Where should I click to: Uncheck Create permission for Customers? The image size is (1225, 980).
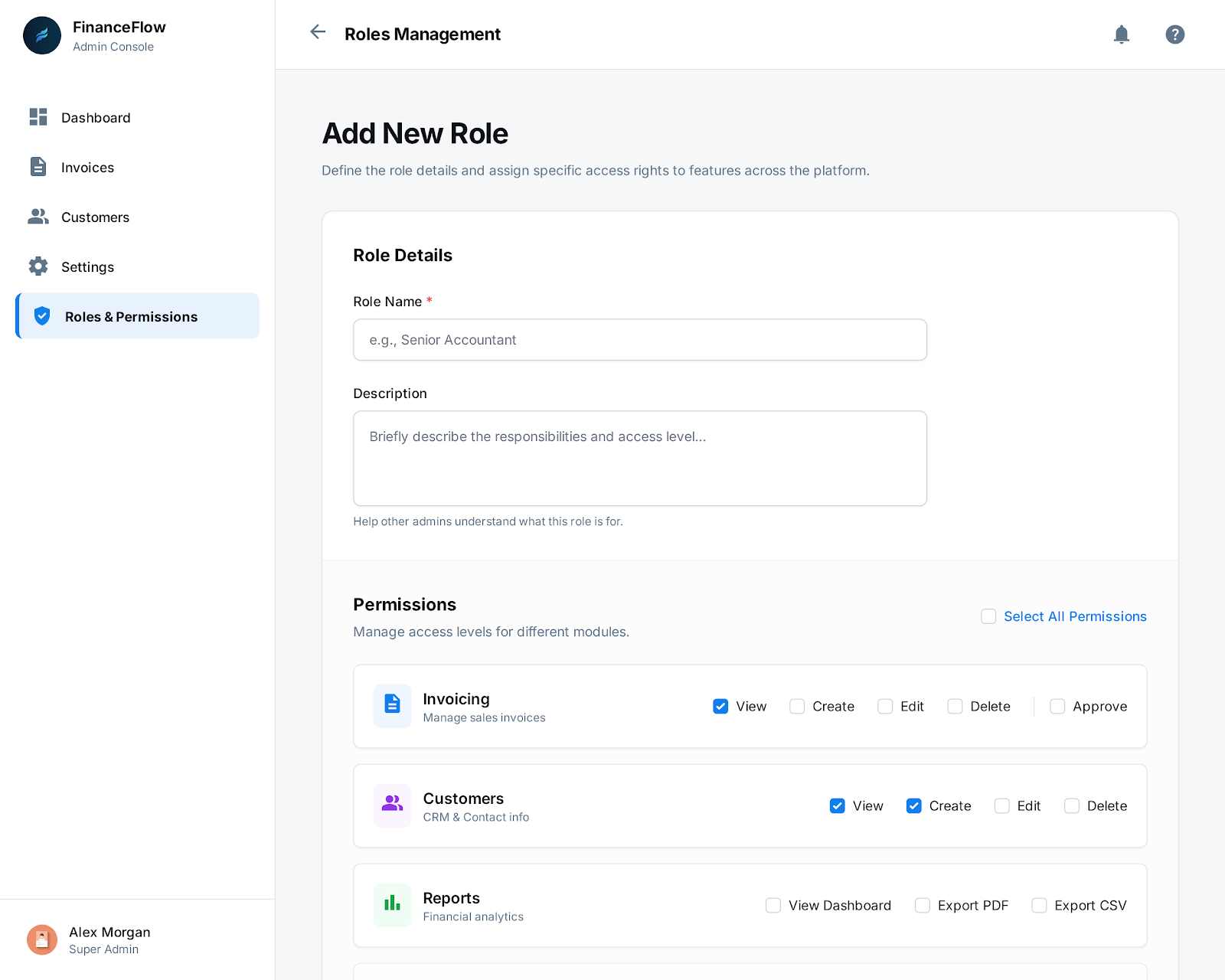click(913, 806)
